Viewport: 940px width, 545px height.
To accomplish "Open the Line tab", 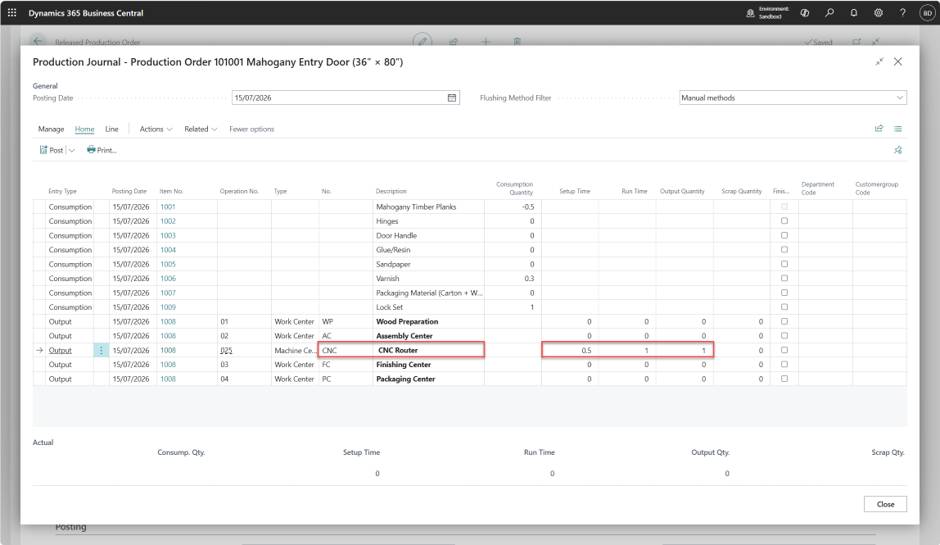I will [x=112, y=129].
